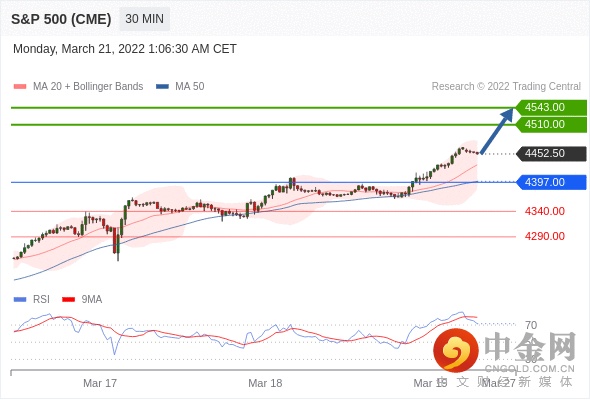Click the Mar 17 date axis label
Viewport: 590px width, 400px height.
tap(100, 383)
